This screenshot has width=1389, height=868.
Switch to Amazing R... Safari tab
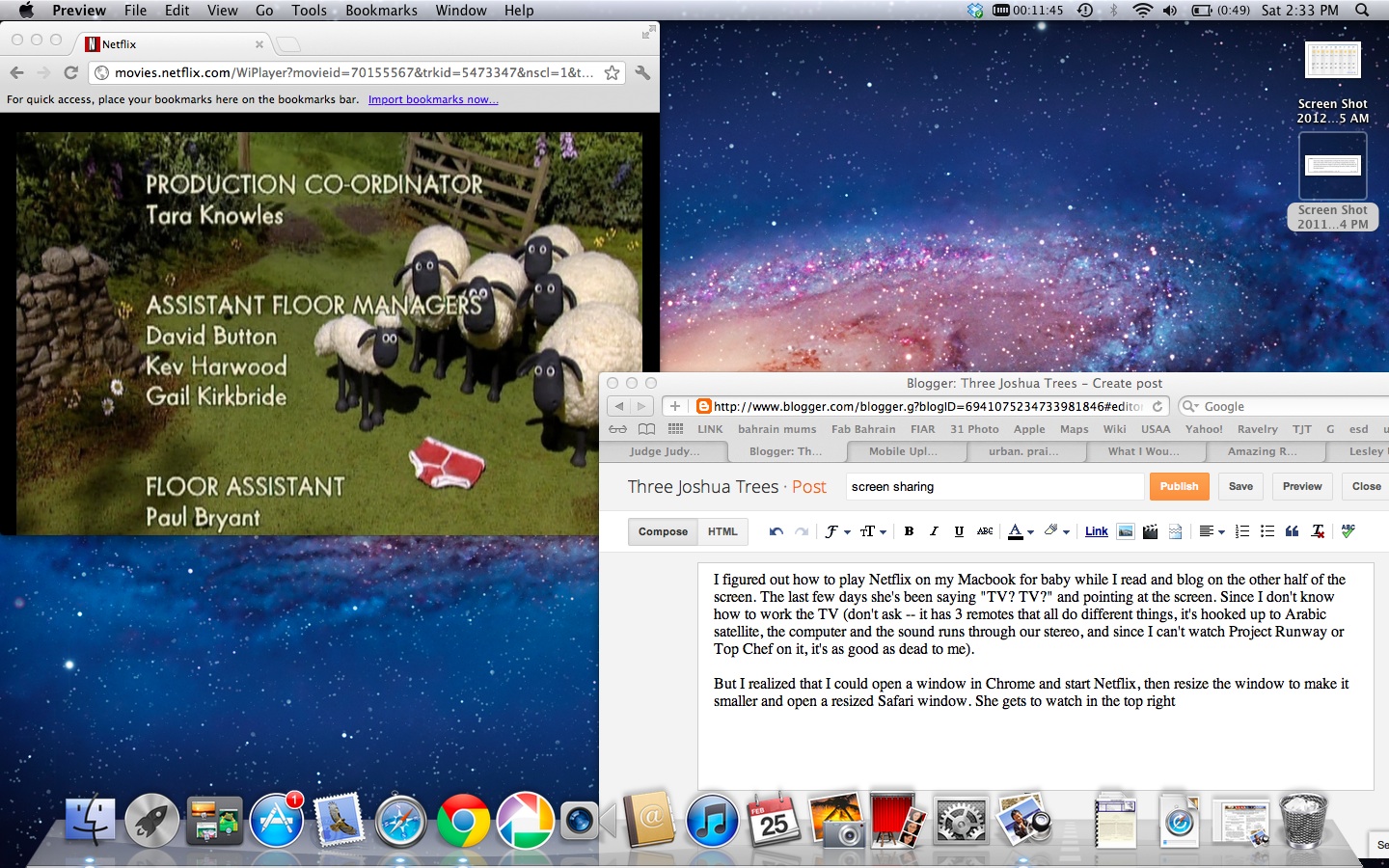click(x=1262, y=451)
